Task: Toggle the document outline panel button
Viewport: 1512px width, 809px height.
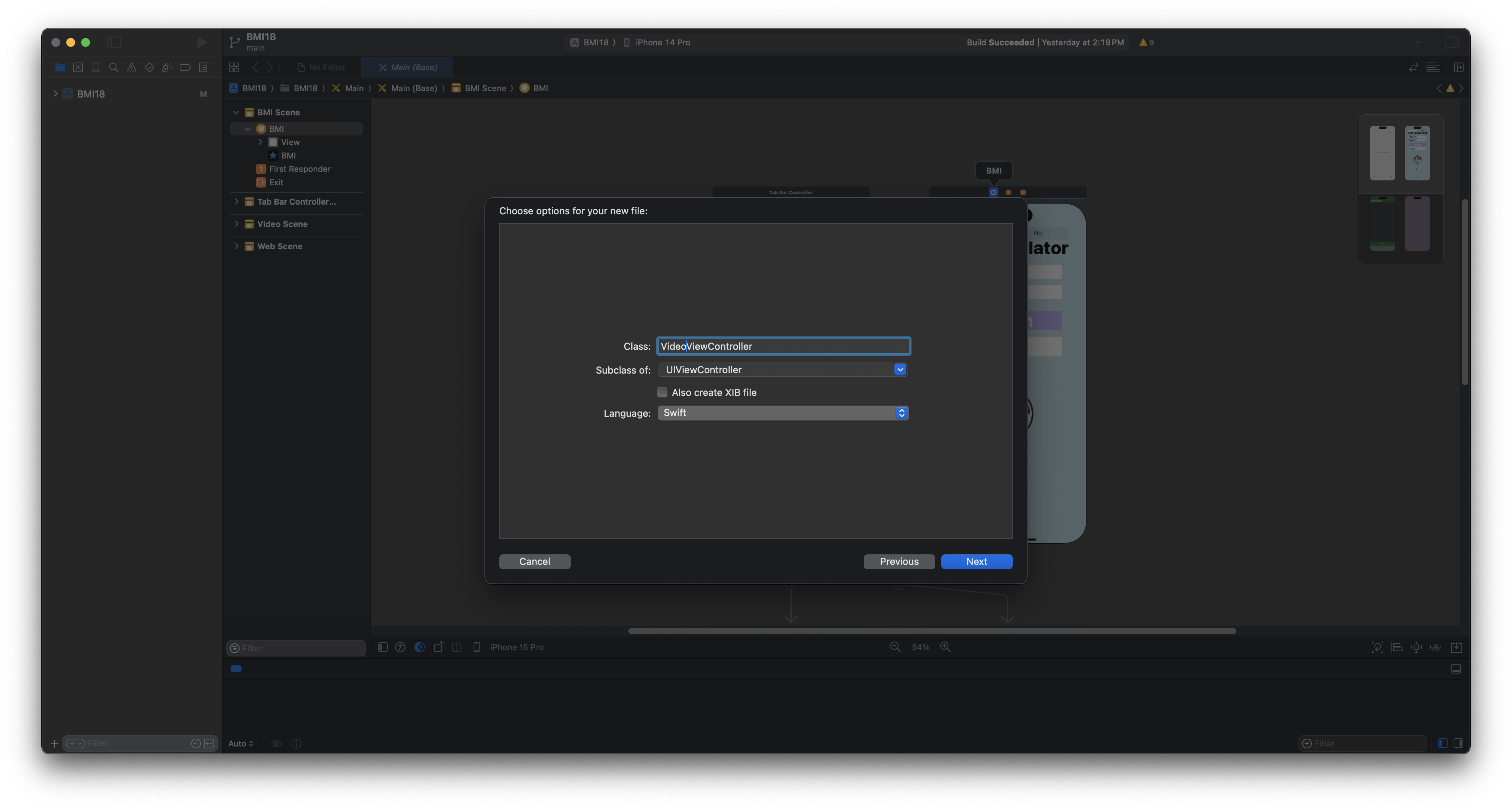Action: point(383,647)
